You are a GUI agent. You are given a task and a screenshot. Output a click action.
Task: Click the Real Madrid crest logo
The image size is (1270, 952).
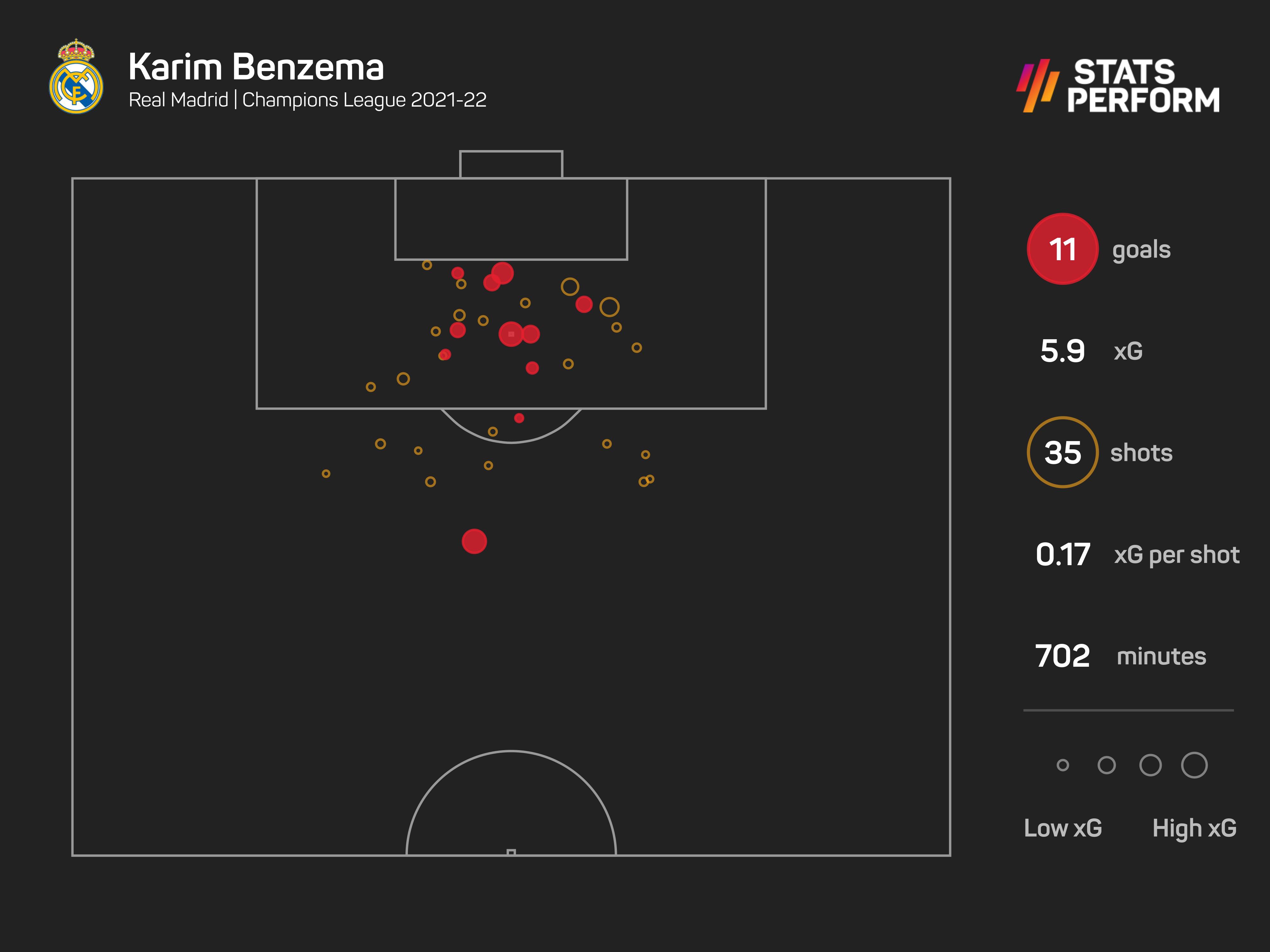pos(77,76)
